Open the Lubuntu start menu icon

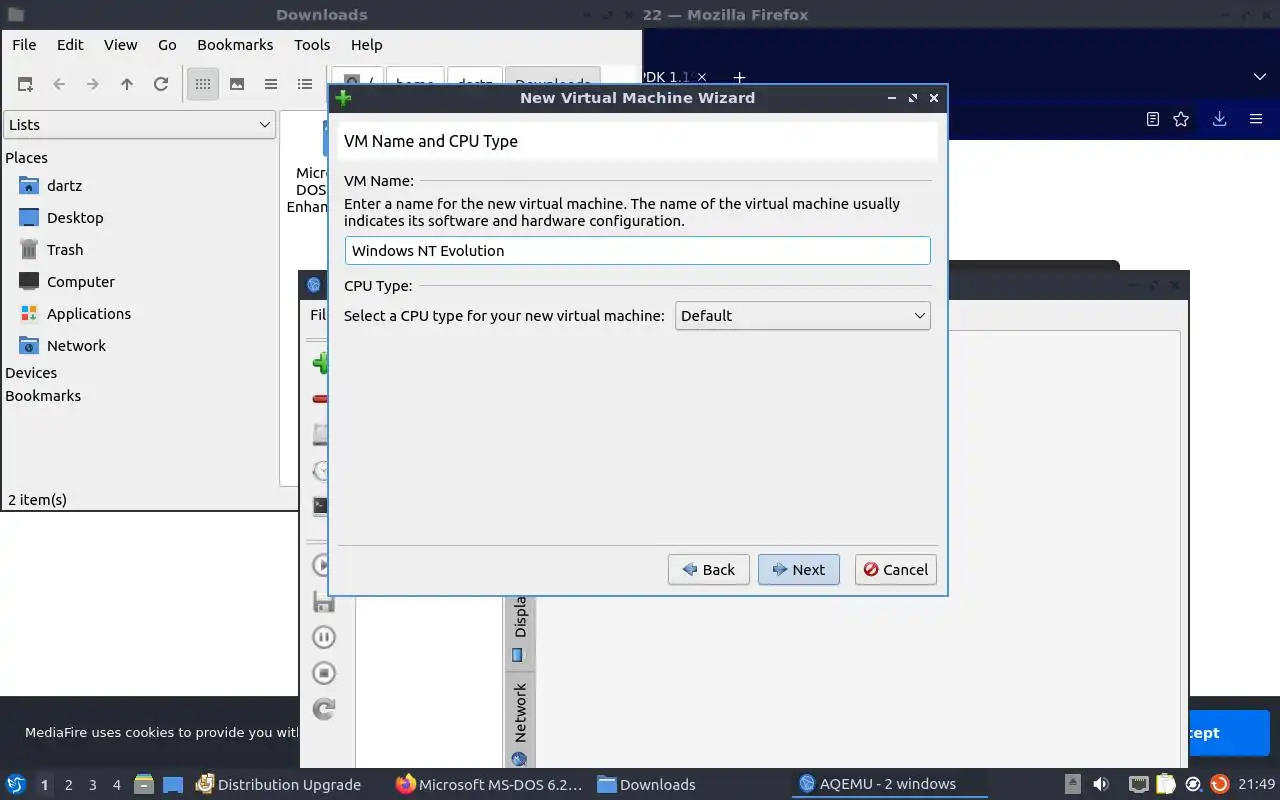(x=15, y=784)
